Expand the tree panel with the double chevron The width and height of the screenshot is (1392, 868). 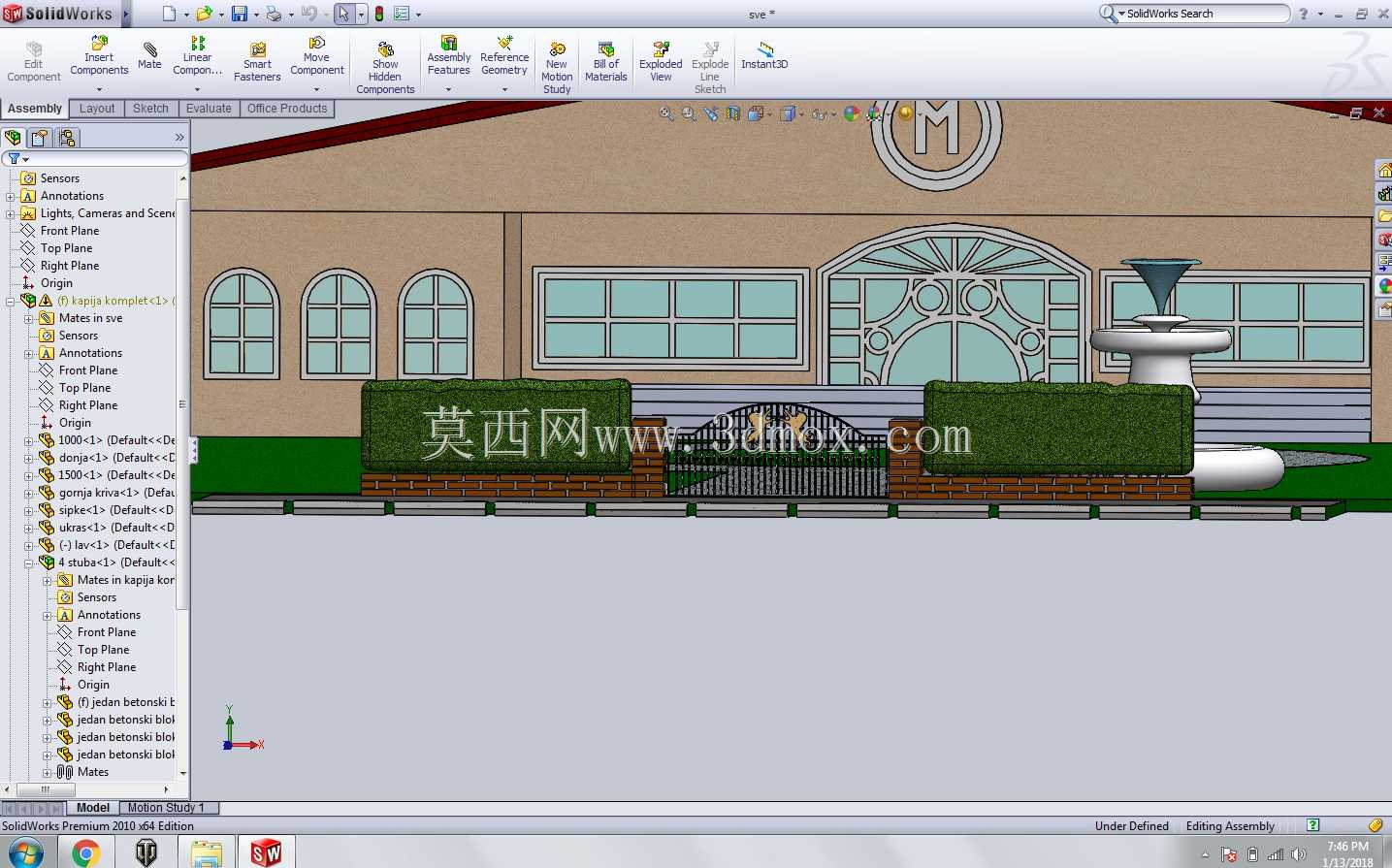(x=179, y=138)
